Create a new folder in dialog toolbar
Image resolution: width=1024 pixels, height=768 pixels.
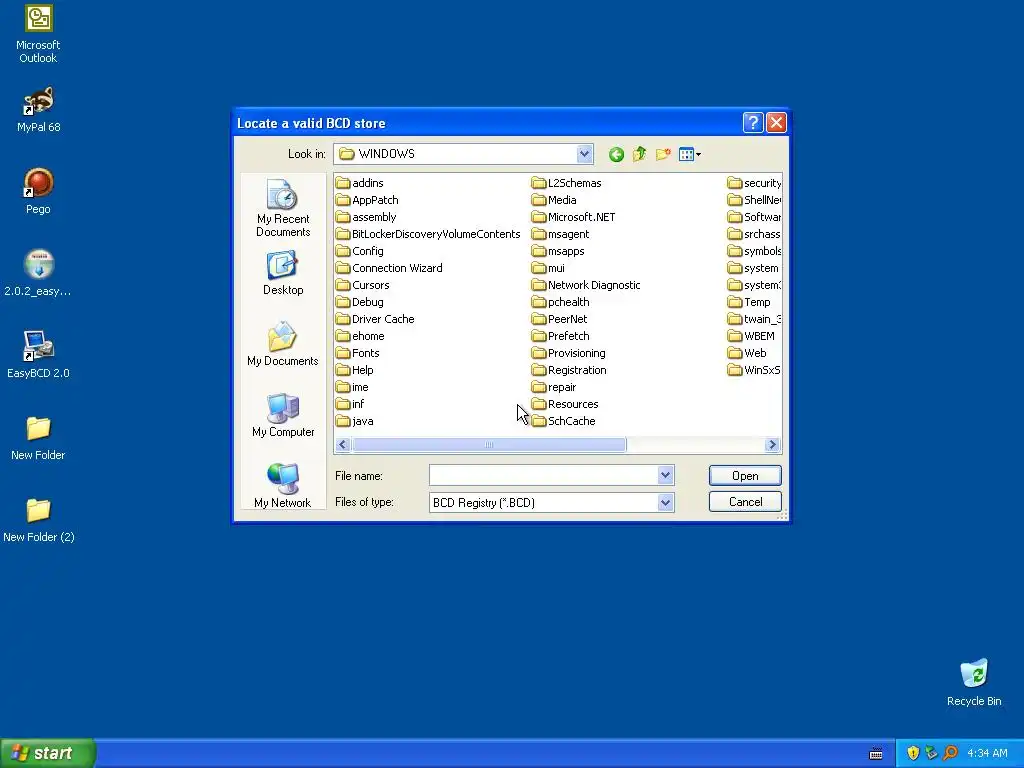click(x=663, y=155)
